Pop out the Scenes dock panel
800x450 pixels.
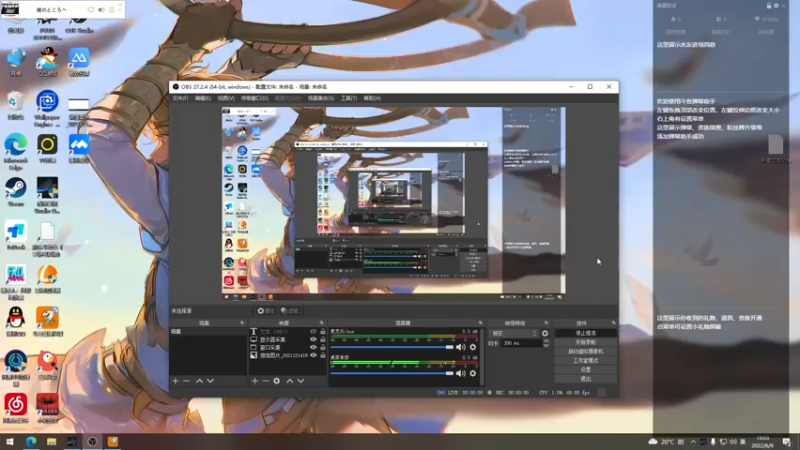(242, 323)
